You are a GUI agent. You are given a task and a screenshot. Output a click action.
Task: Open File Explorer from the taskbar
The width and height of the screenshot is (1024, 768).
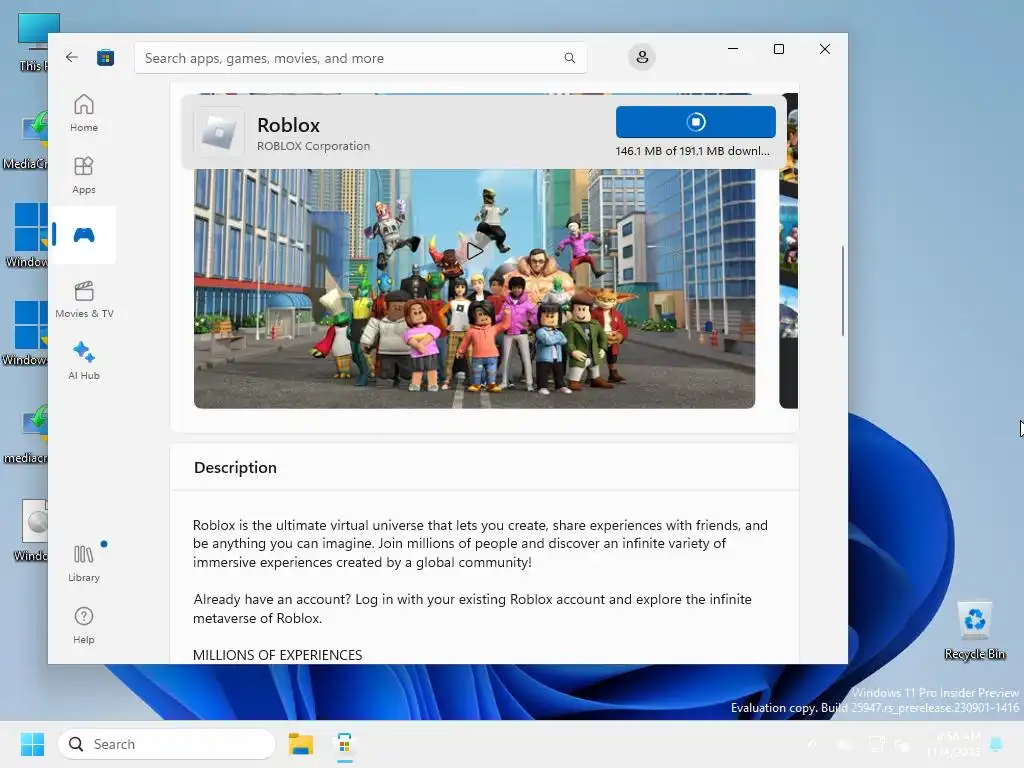(x=300, y=744)
